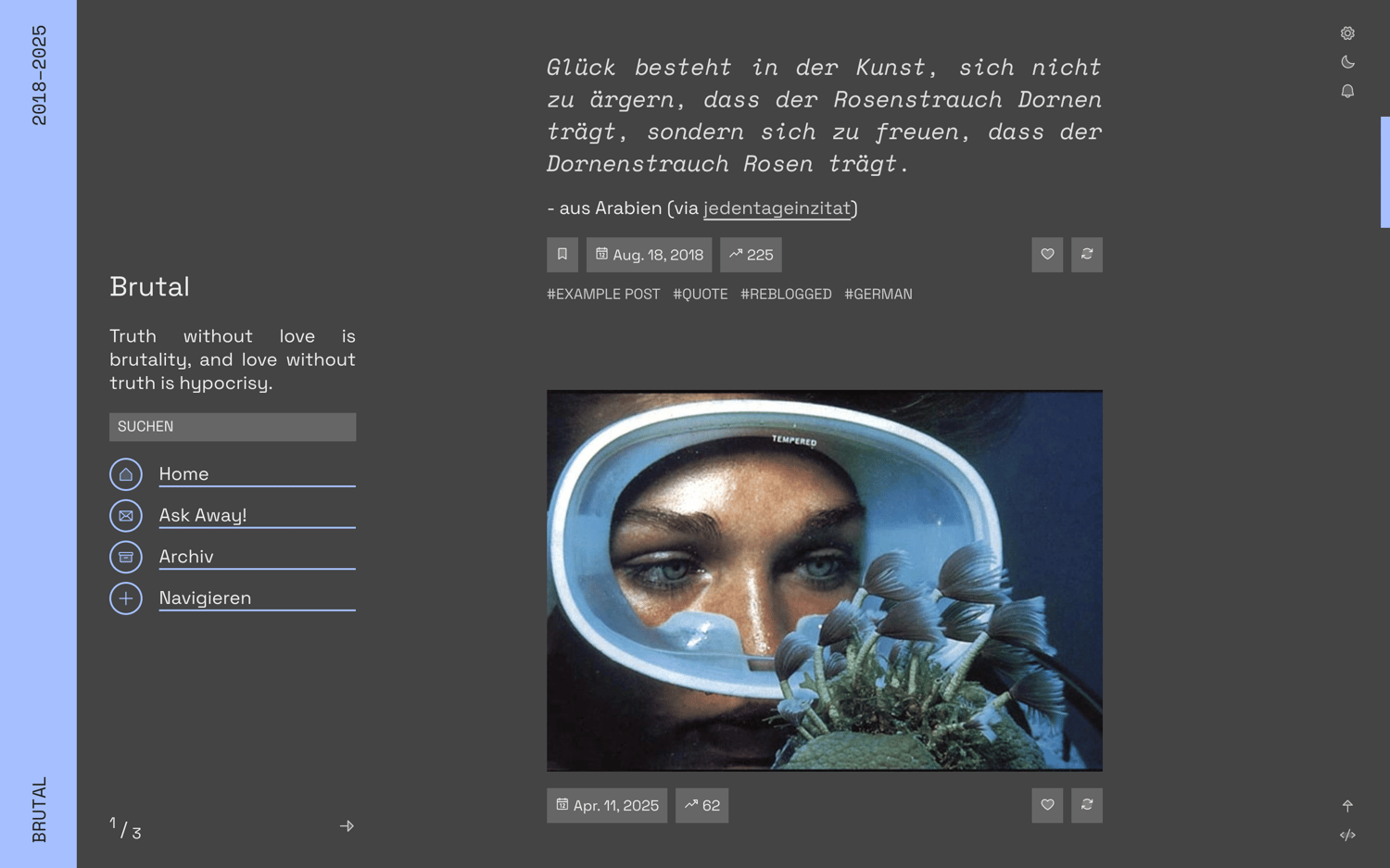Image resolution: width=1390 pixels, height=868 pixels.
Task: Open the code brackets icon
Action: (1347, 835)
